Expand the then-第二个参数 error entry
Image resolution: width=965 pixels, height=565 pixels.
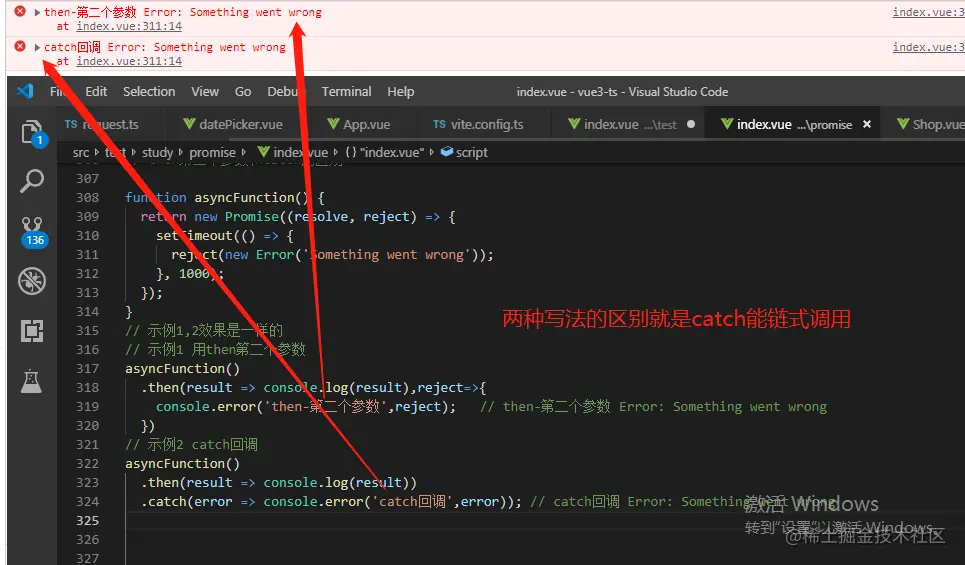(x=37, y=12)
